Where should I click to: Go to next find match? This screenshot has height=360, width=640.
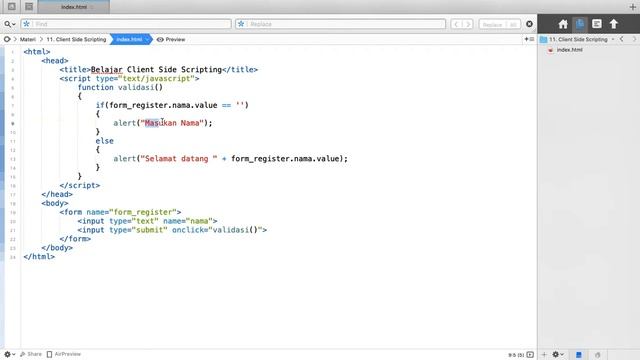click(x=468, y=24)
